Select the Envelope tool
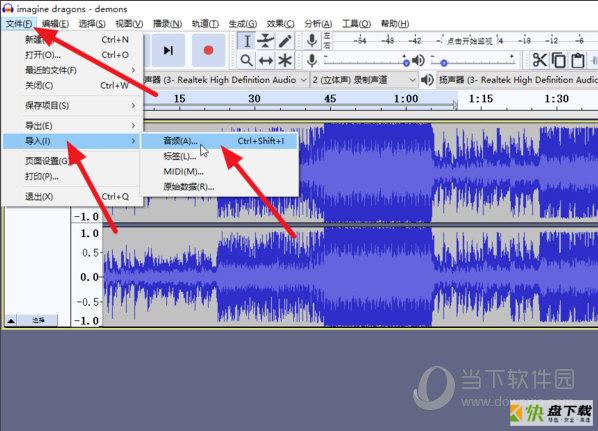The width and height of the screenshot is (598, 431). 265,41
